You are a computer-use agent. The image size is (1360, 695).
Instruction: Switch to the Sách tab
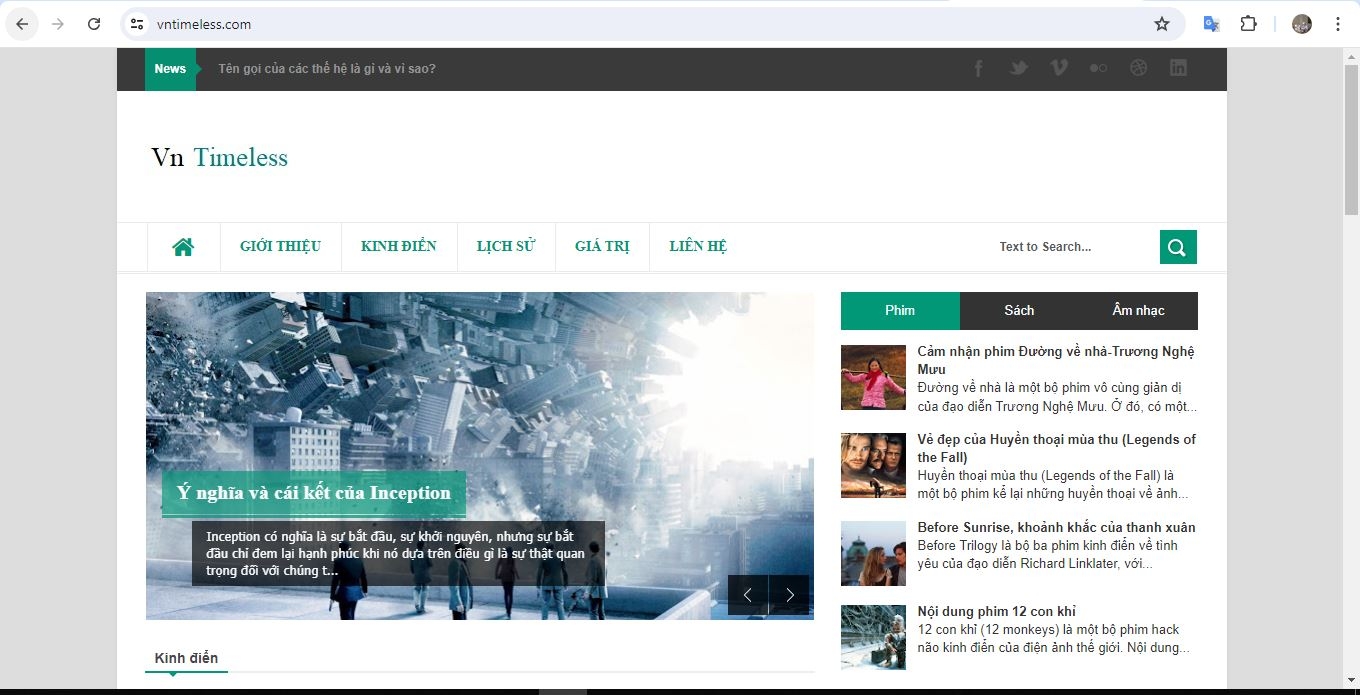(x=1019, y=311)
